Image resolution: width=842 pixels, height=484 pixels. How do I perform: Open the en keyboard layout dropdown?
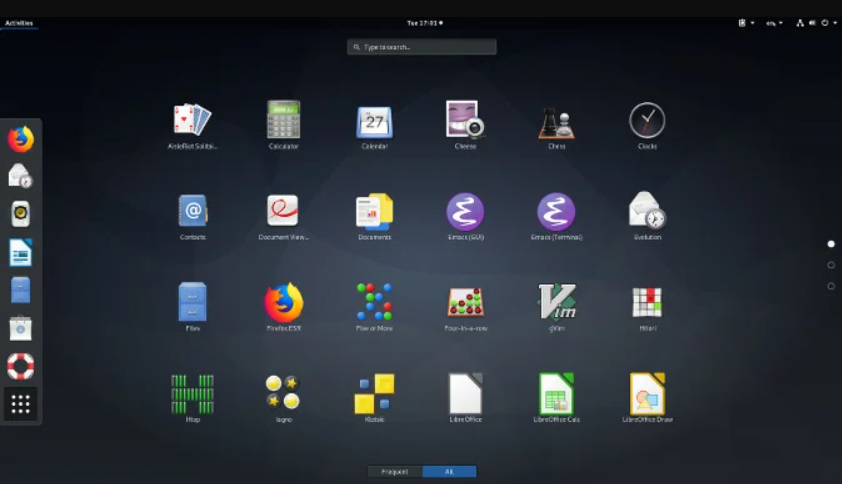point(774,23)
